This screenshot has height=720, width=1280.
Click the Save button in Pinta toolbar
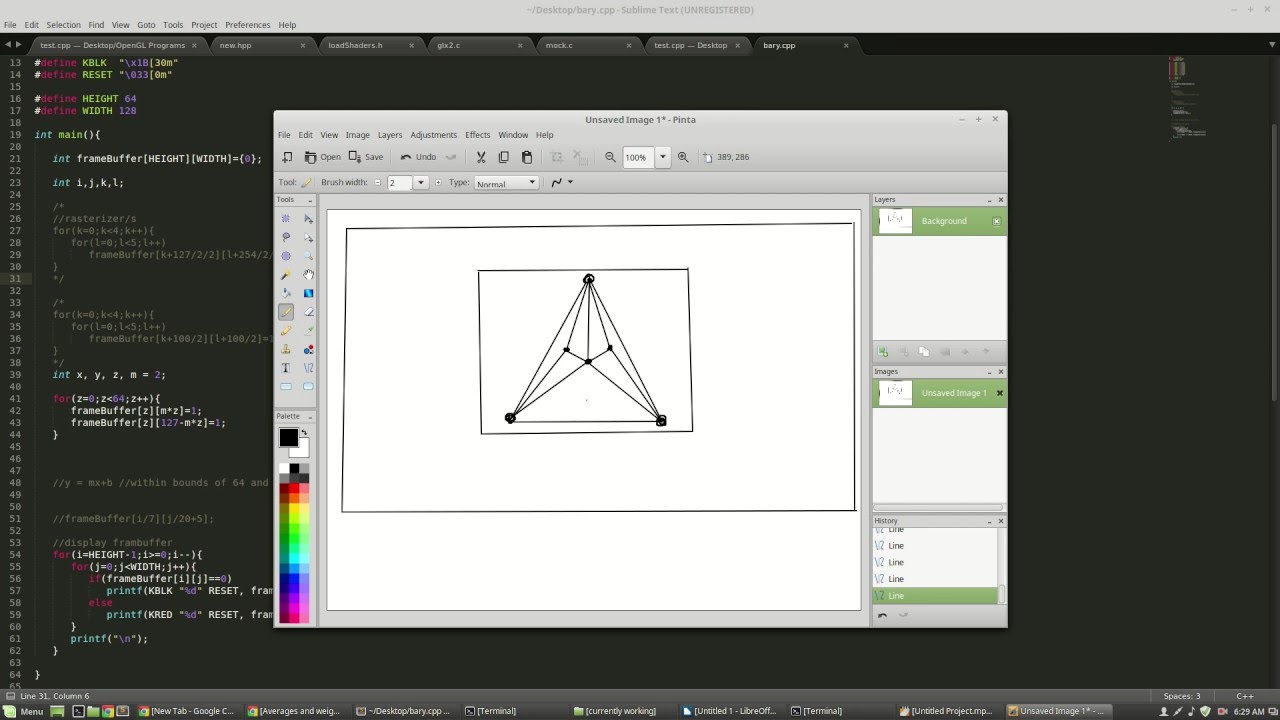click(366, 157)
